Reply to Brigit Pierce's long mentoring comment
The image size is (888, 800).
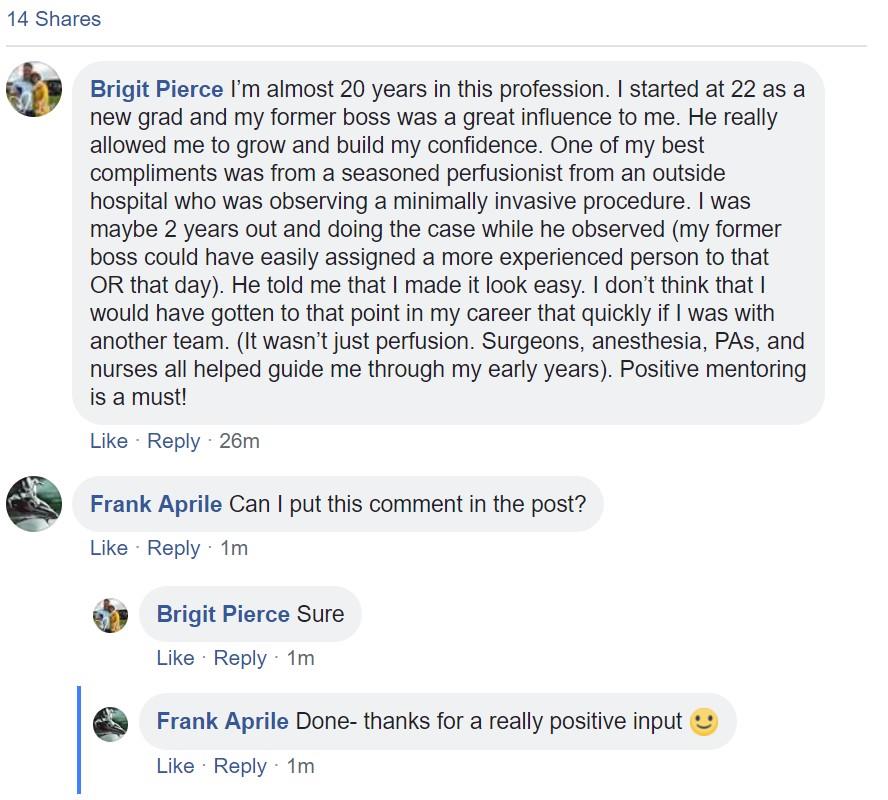coord(173,441)
